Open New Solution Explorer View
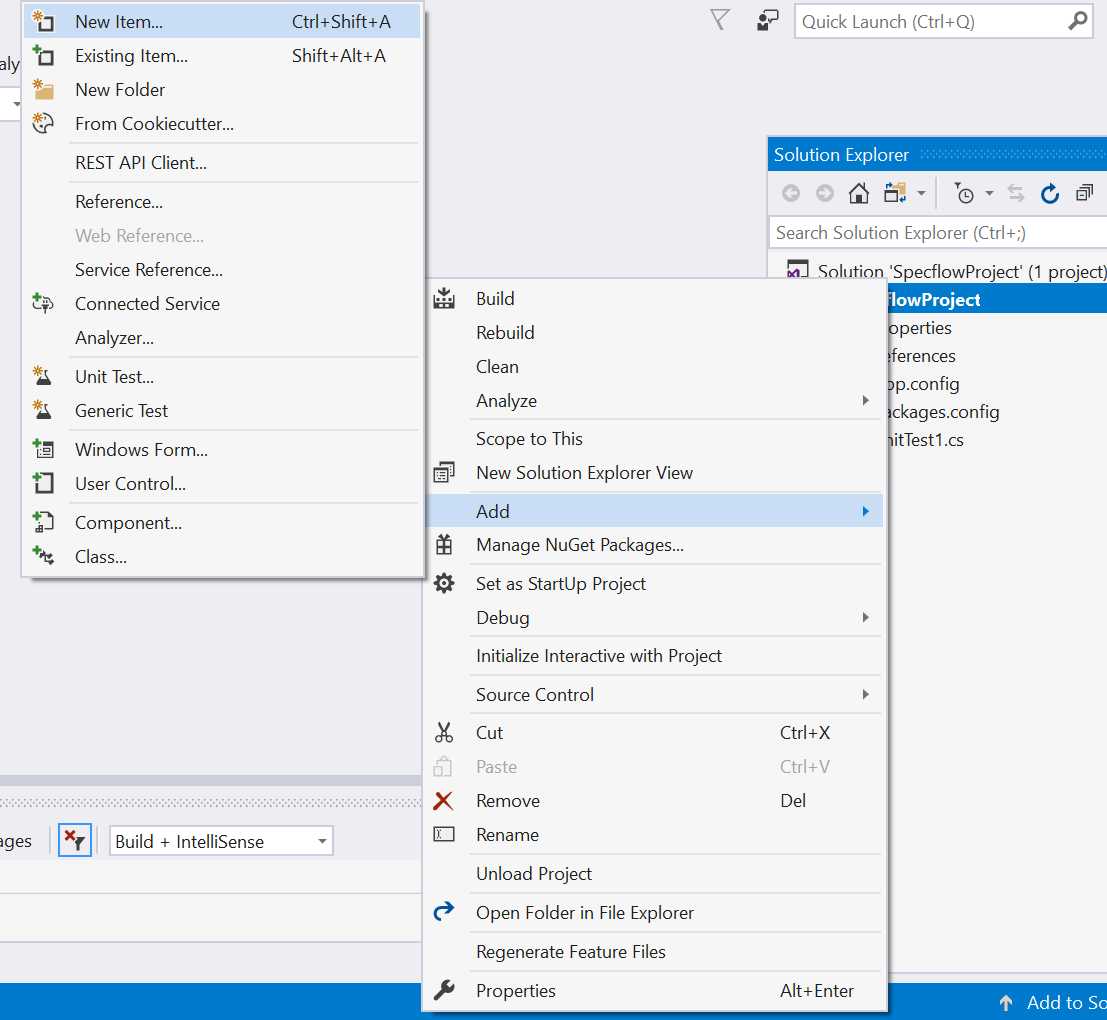1107x1020 pixels. pyautogui.click(x=654, y=473)
